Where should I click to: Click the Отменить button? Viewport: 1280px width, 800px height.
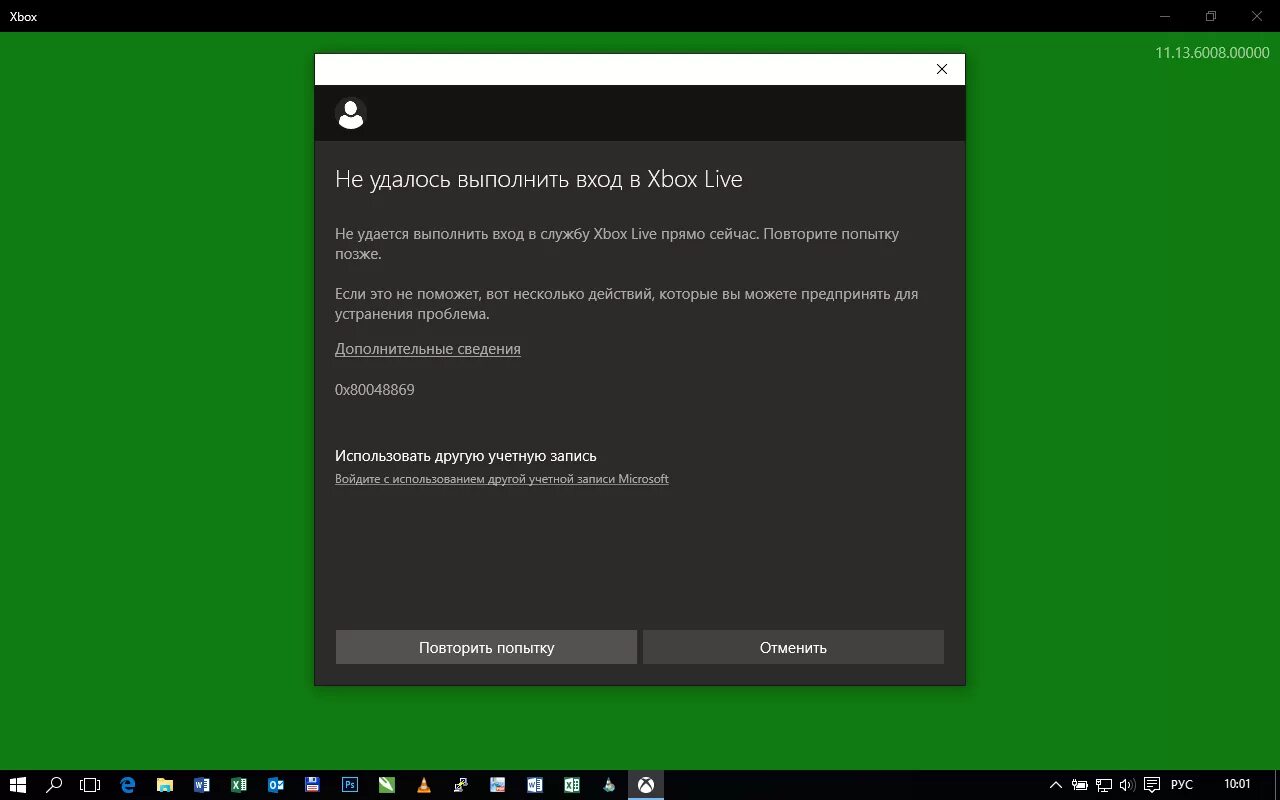click(x=793, y=647)
